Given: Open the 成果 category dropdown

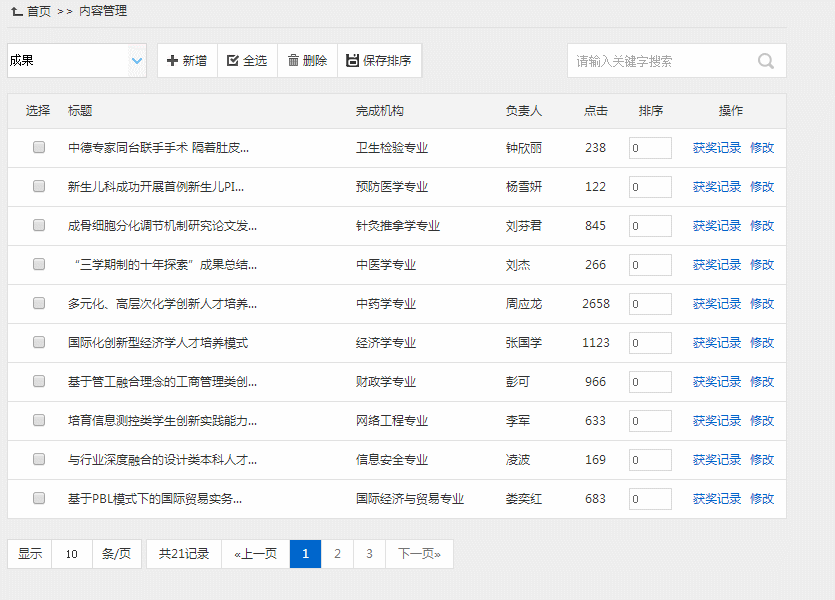Looking at the screenshot, I should pyautogui.click(x=77, y=61).
